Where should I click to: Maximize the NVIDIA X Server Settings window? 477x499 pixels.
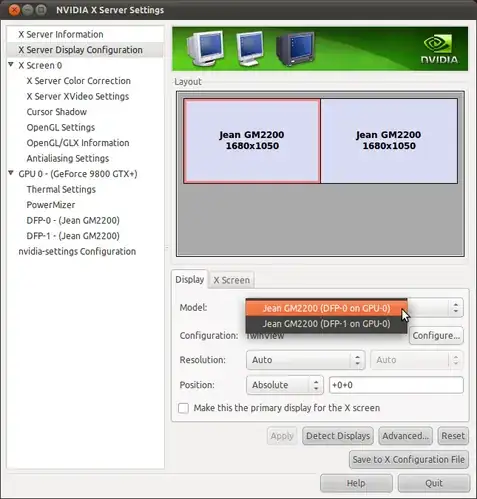point(41,10)
